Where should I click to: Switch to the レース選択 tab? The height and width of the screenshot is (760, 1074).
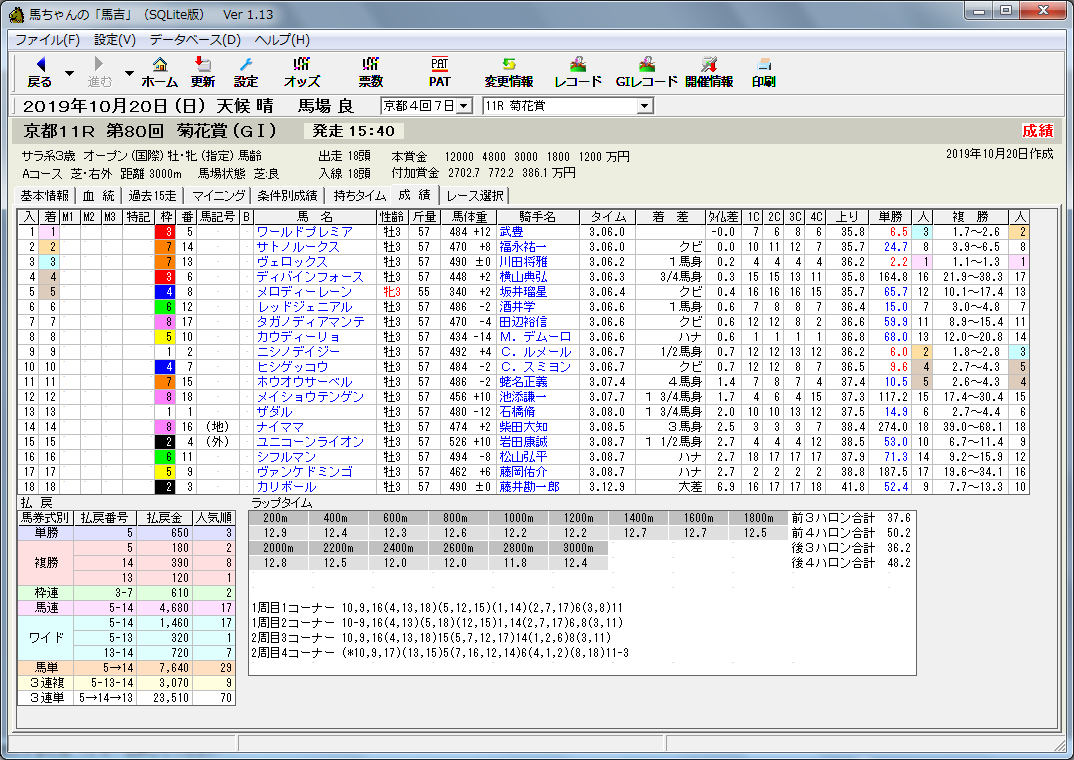(475, 196)
